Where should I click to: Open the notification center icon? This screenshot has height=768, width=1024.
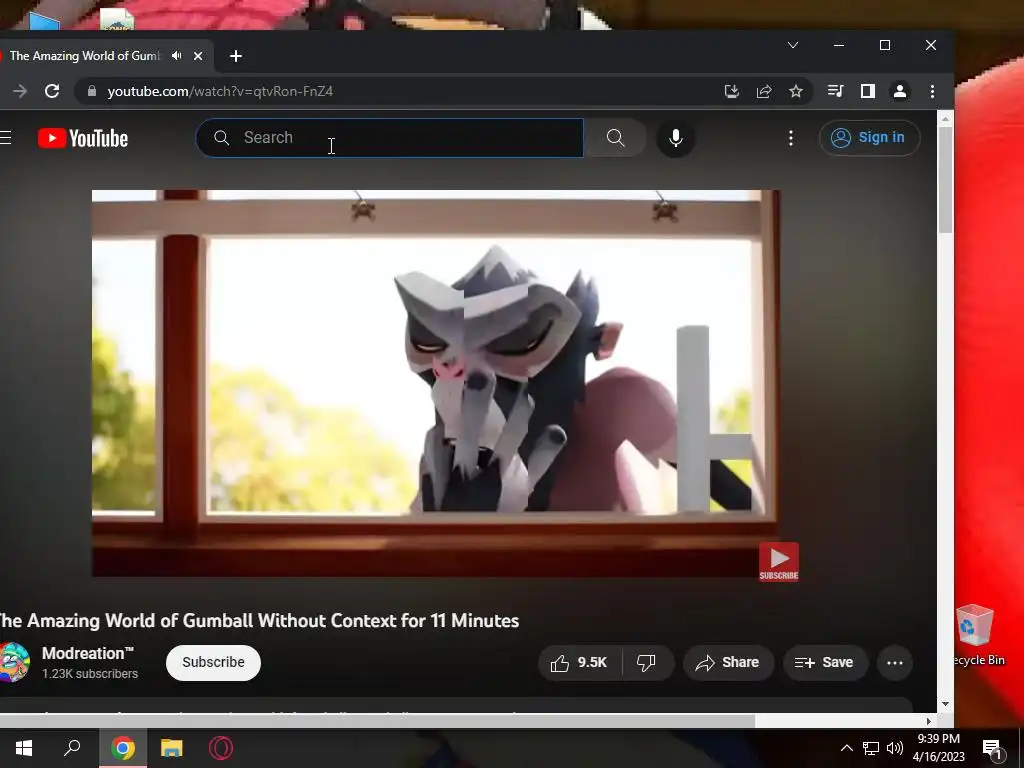[x=993, y=749]
